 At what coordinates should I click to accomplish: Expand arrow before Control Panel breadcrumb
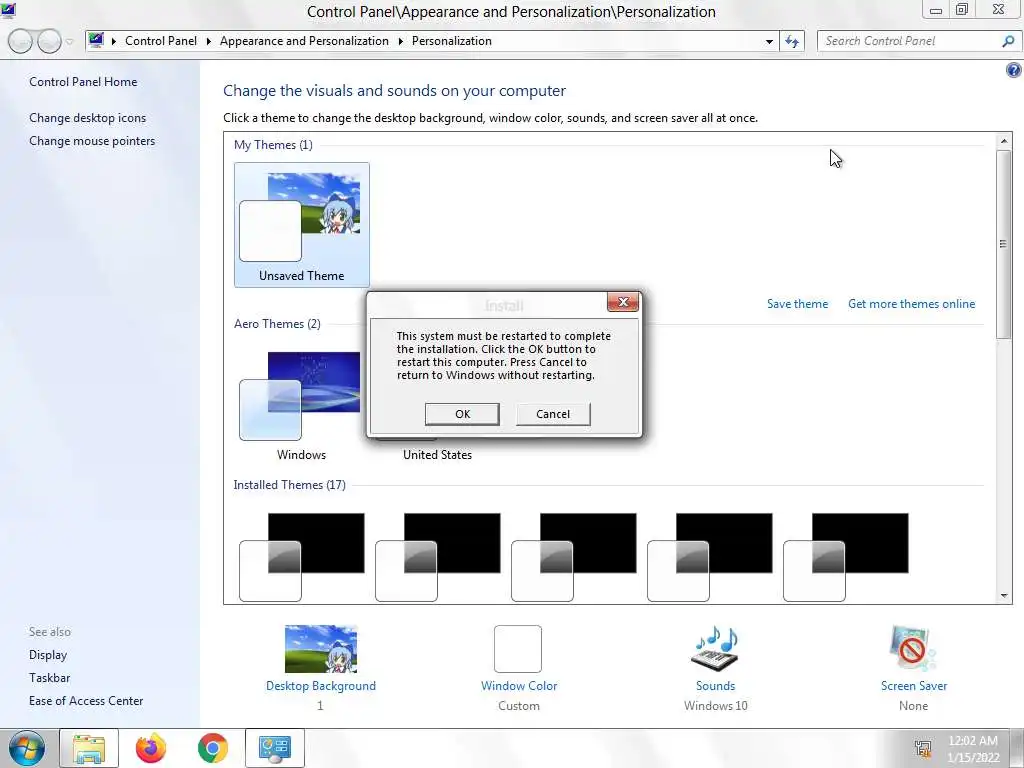114,42
